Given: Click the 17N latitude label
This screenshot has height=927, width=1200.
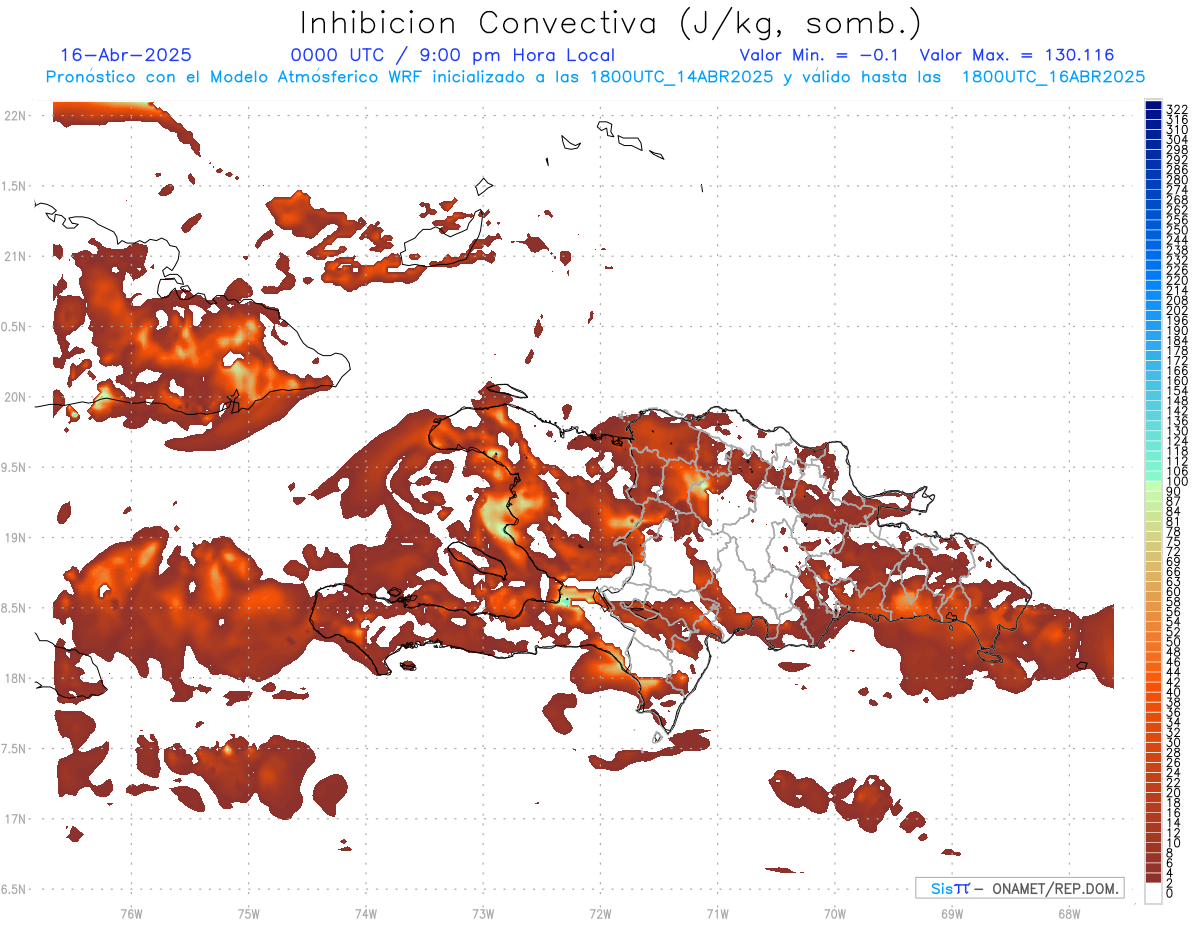Looking at the screenshot, I should 15,819.
